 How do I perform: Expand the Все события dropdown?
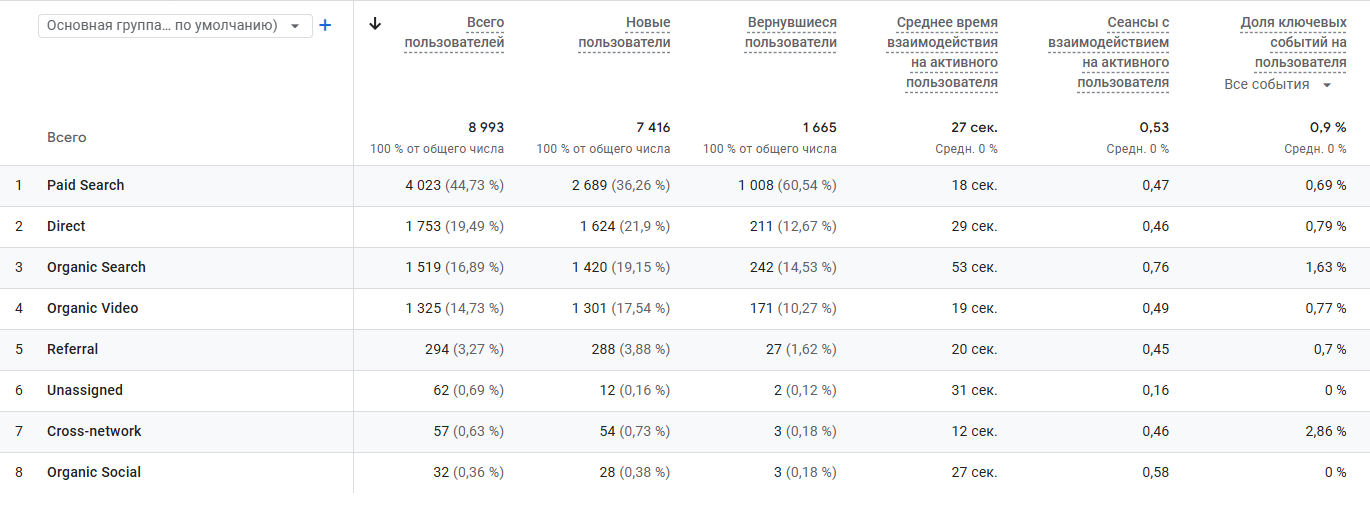(x=1278, y=85)
